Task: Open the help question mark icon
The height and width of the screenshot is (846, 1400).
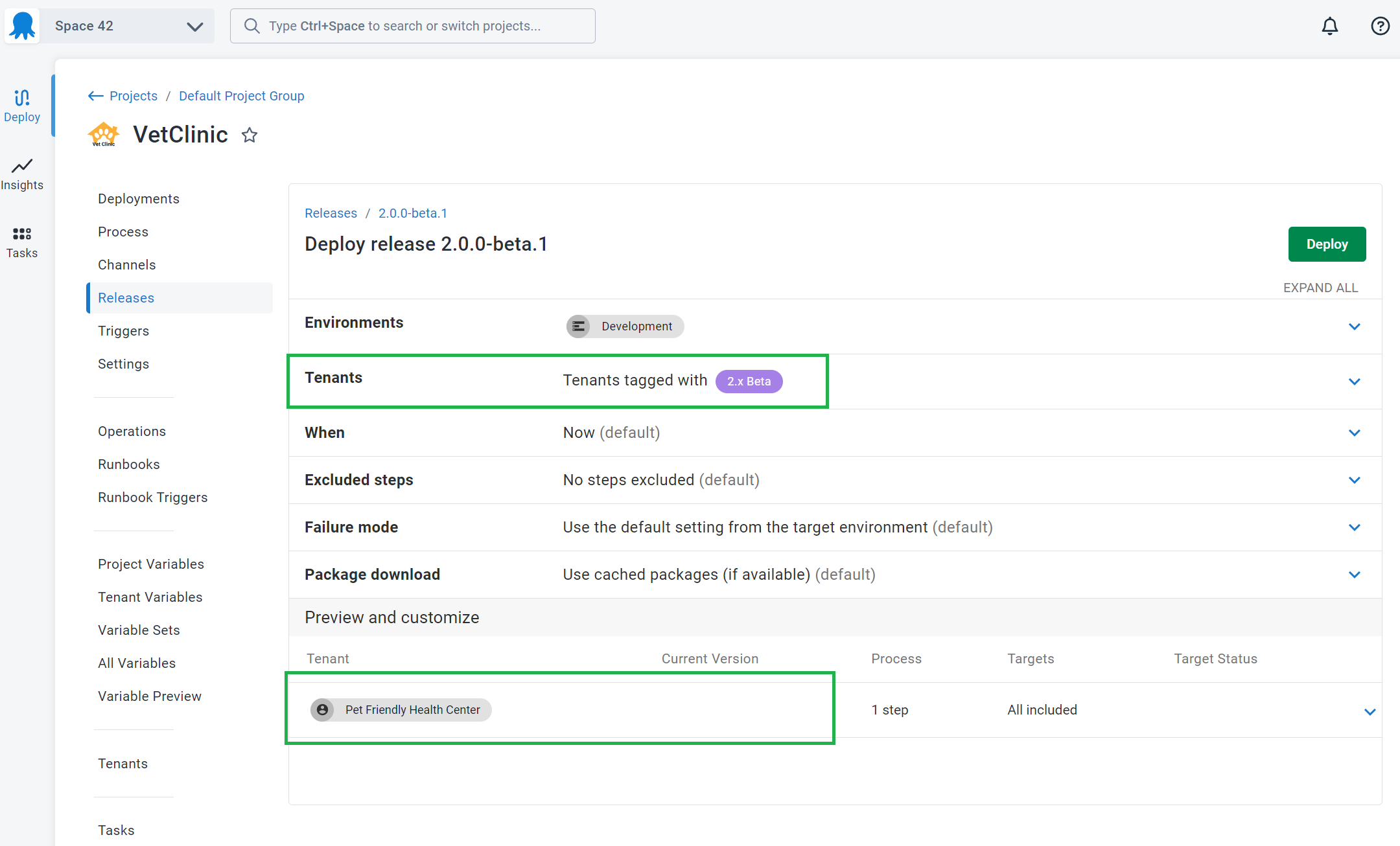Action: (x=1380, y=26)
